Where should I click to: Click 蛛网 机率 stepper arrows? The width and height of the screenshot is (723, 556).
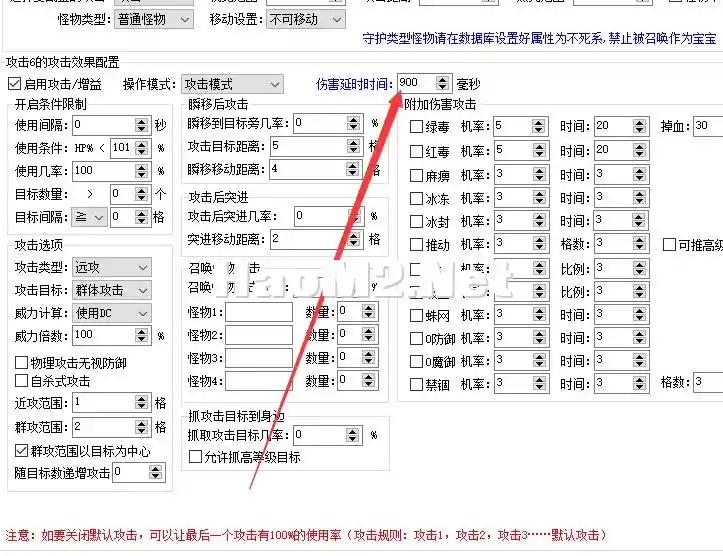tap(539, 315)
